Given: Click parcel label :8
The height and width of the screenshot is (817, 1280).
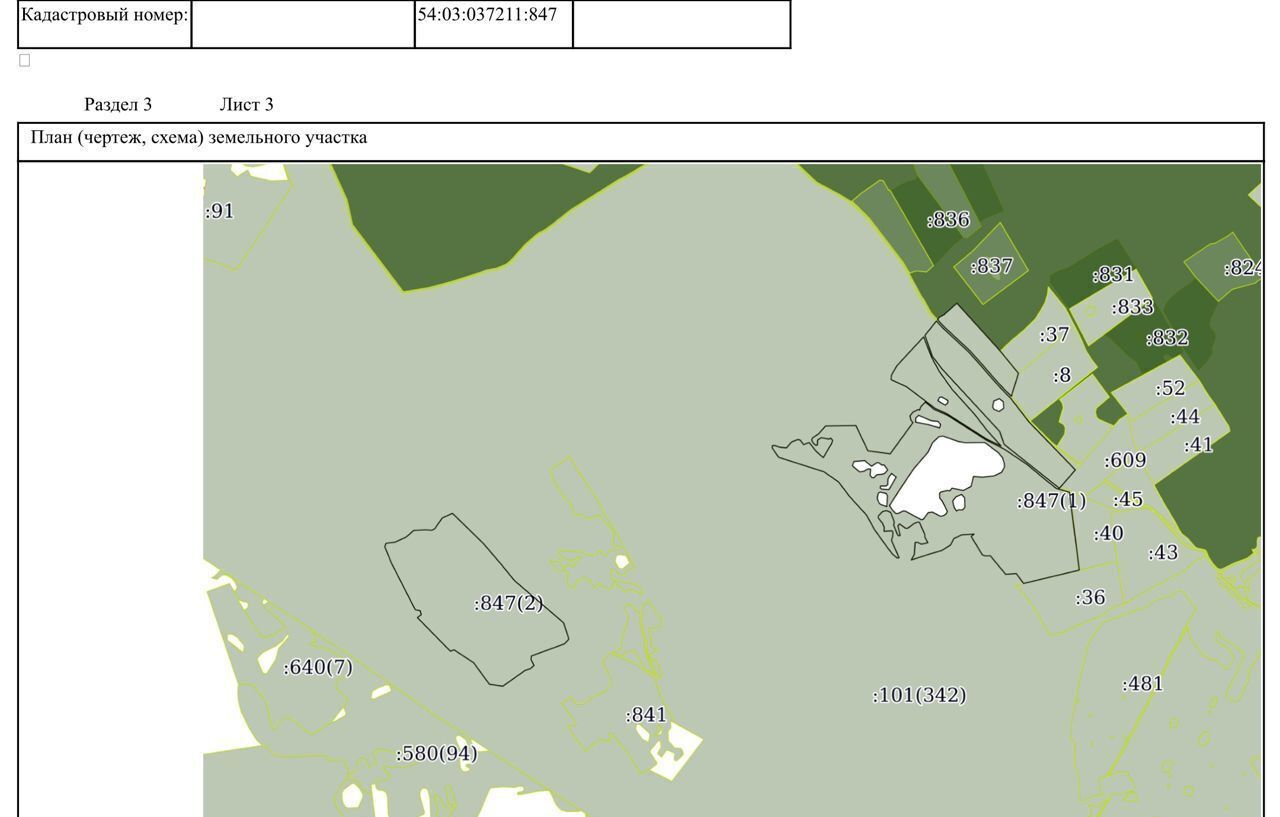Looking at the screenshot, I should pyautogui.click(x=1061, y=375).
